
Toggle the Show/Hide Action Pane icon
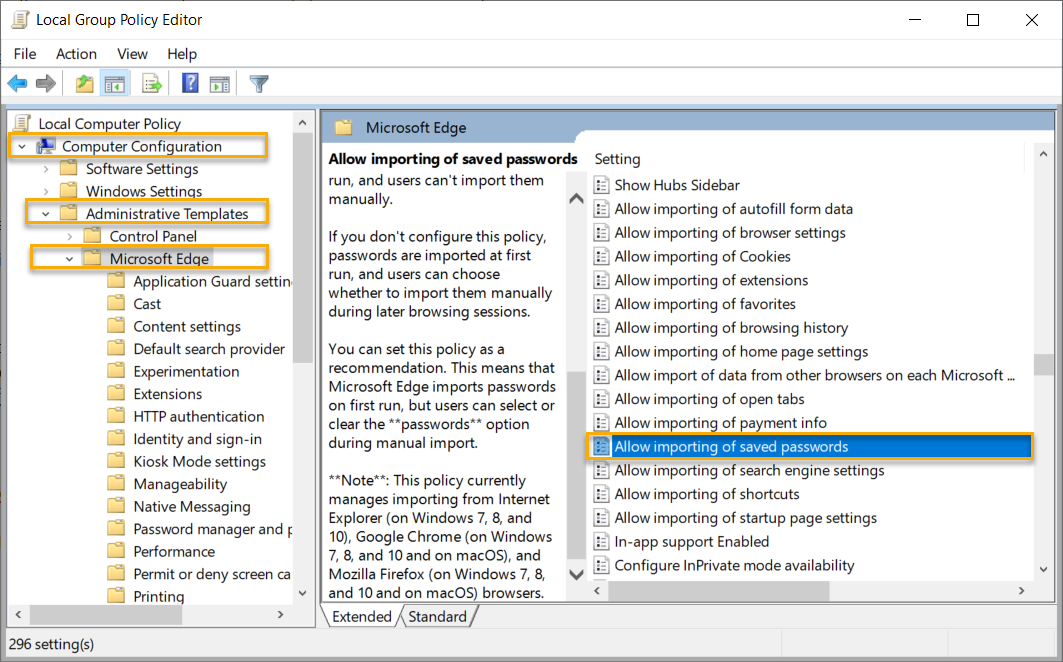[x=220, y=83]
